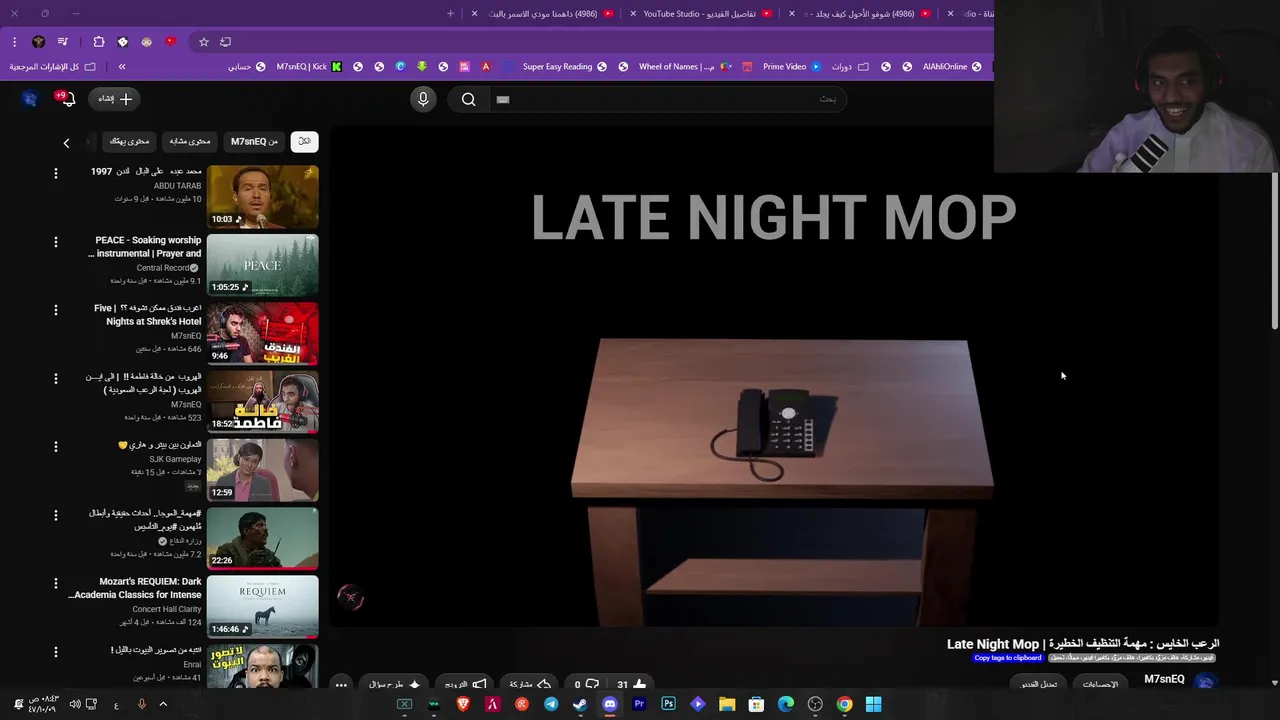Open the Windows Start menu
Image resolution: width=1280 pixels, height=720 pixels.
[x=873, y=704]
